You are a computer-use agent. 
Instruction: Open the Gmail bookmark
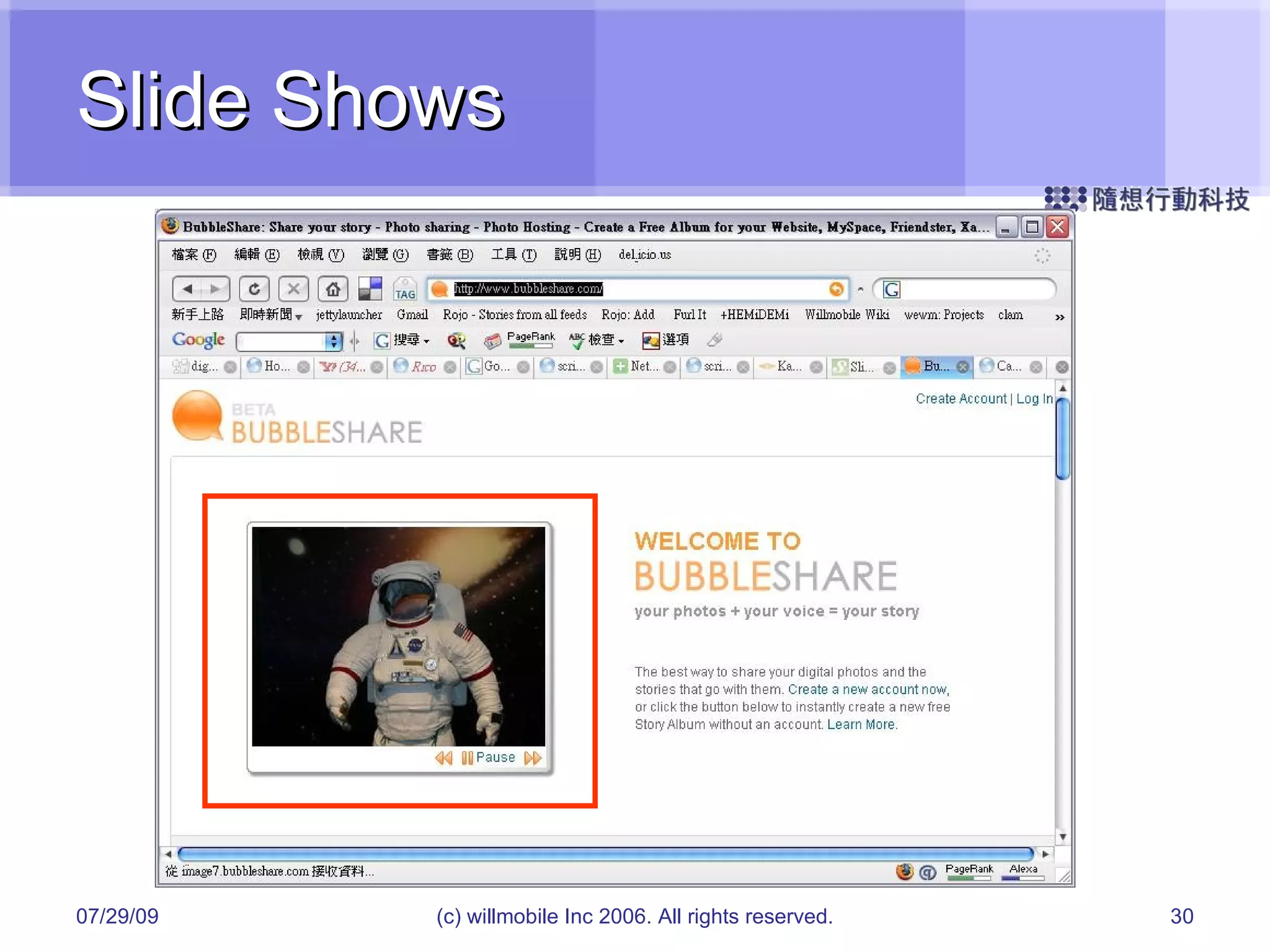(412, 315)
